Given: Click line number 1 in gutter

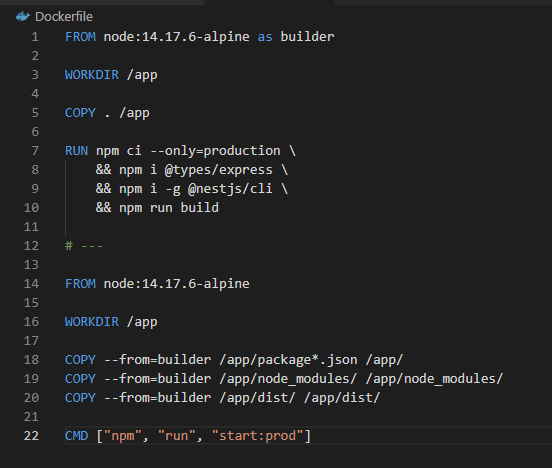Looking at the screenshot, I should [x=35, y=37].
